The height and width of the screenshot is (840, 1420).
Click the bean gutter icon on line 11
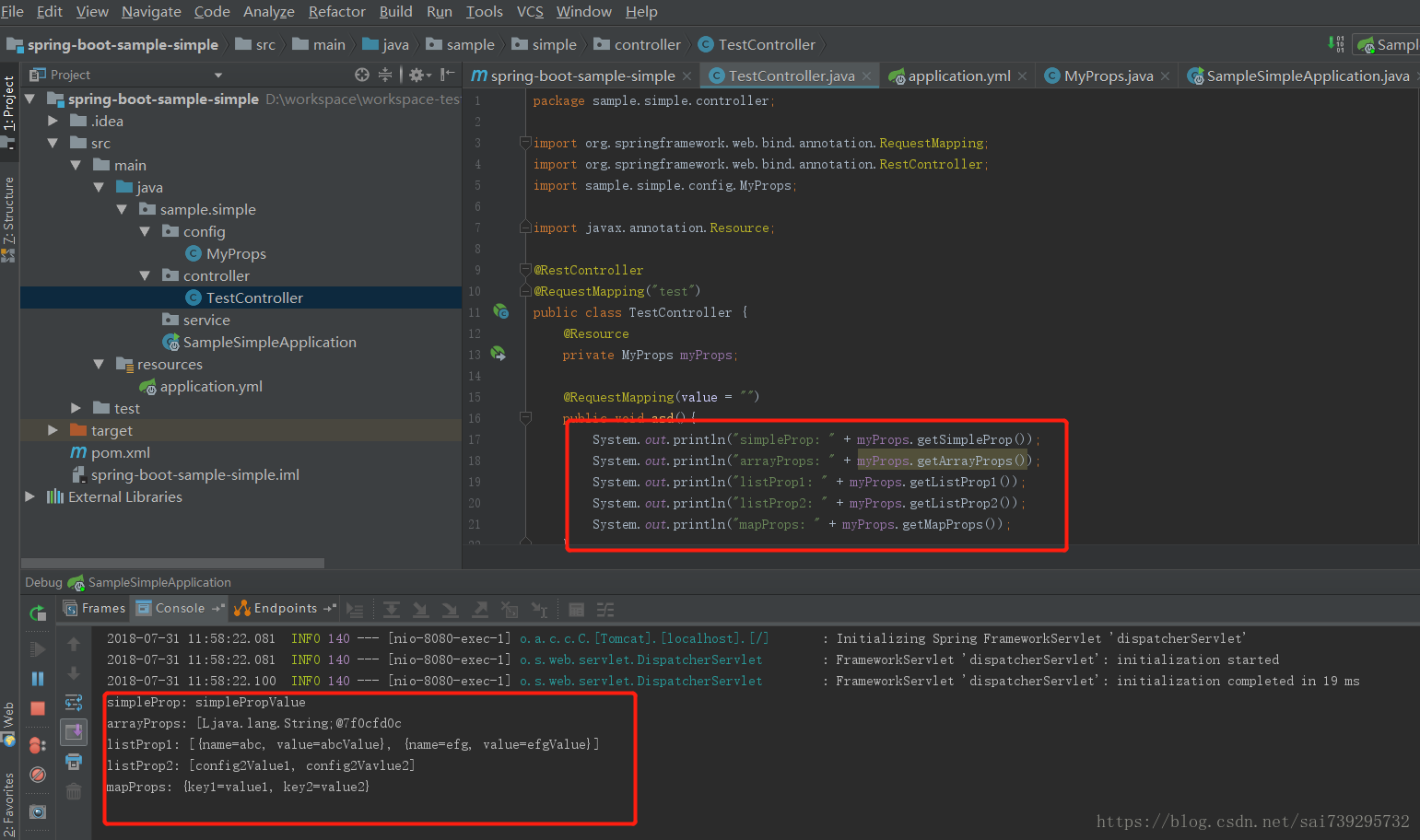tap(500, 312)
